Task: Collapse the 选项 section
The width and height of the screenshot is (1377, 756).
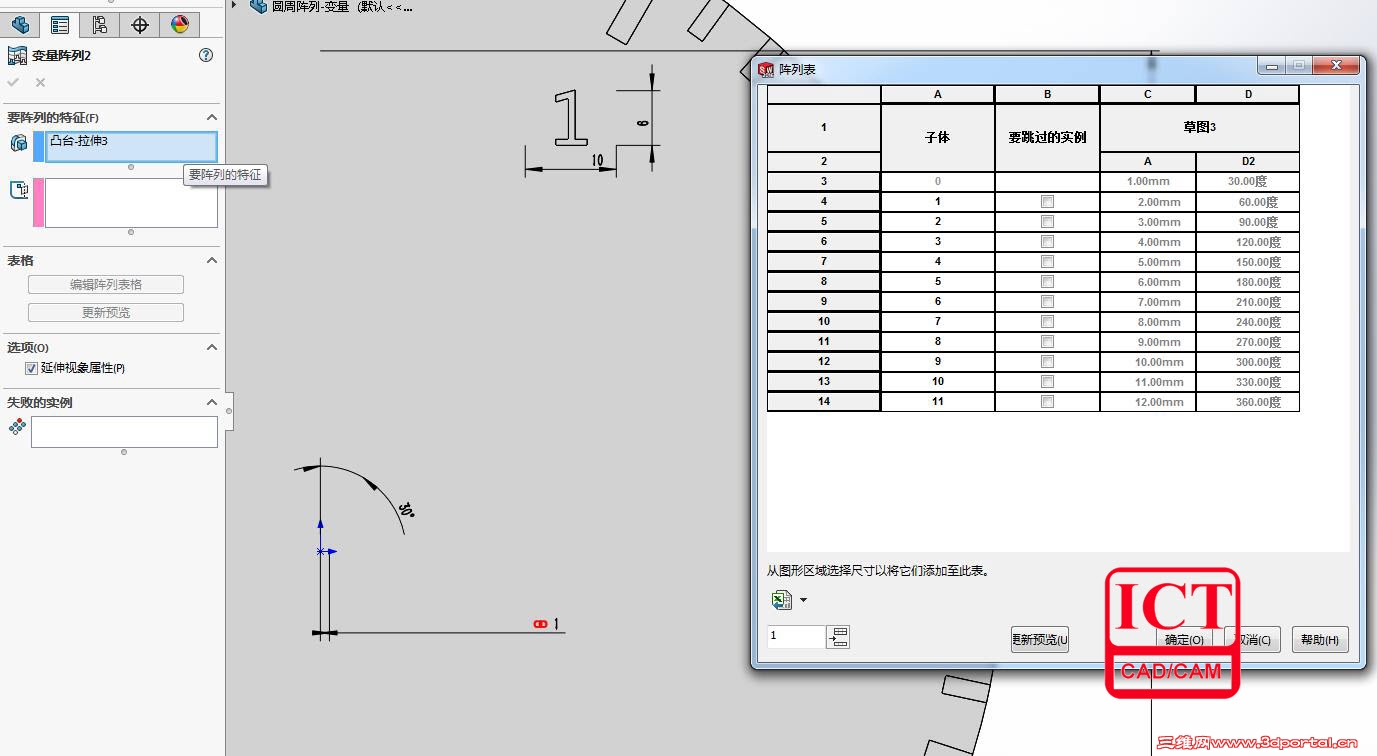Action: click(211, 347)
